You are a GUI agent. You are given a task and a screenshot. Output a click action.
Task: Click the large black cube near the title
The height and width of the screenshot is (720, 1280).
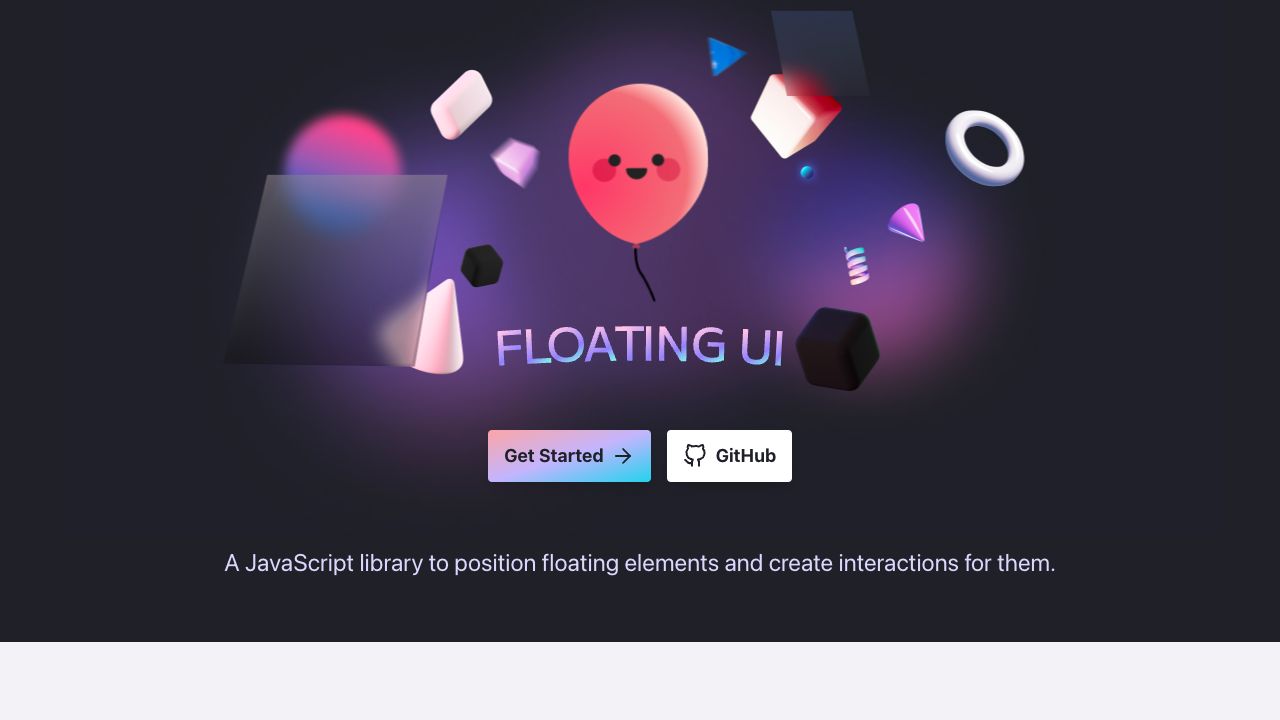(837, 349)
